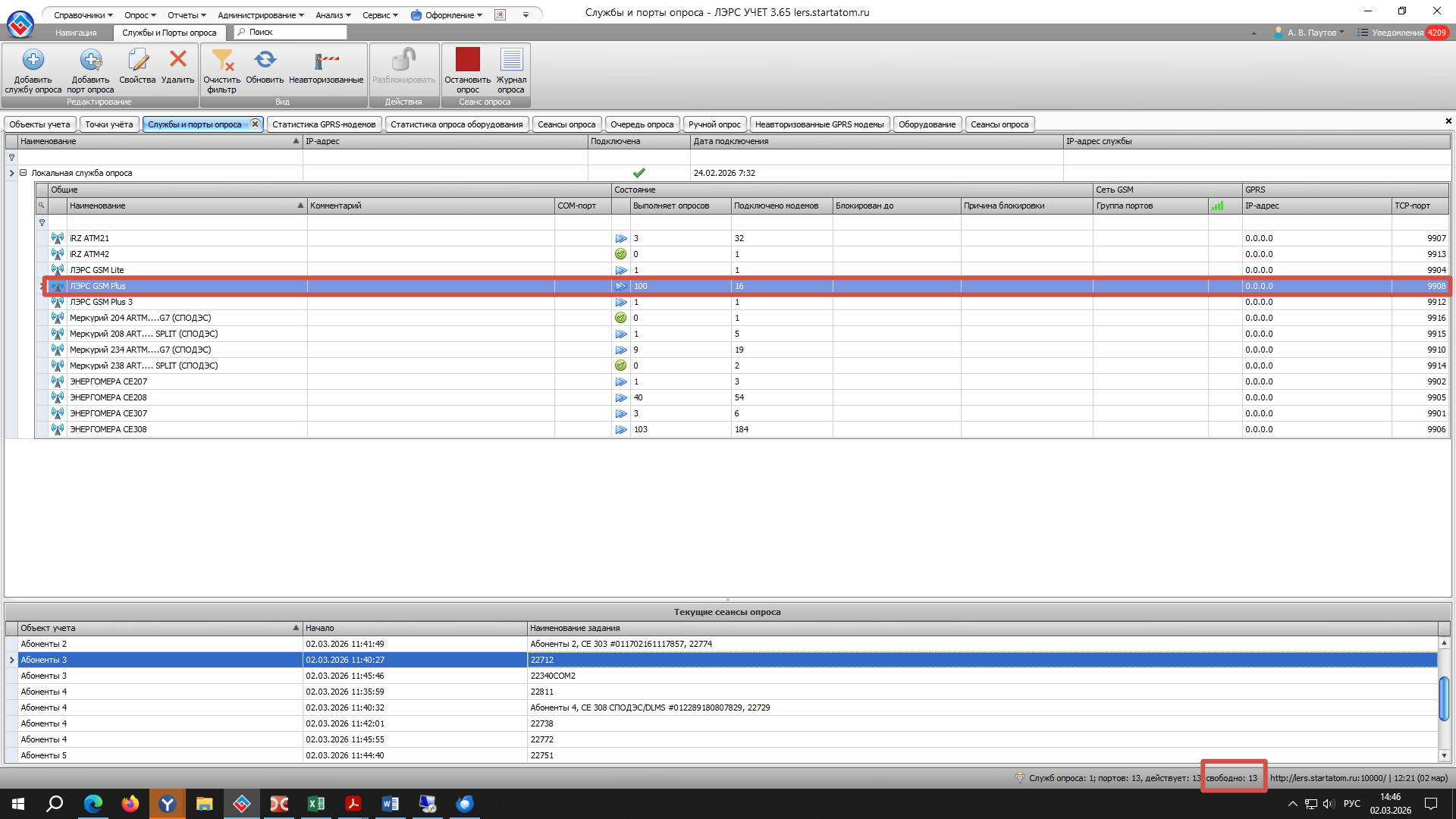Show Неавторизованные devices toolbar icon

click(326, 60)
